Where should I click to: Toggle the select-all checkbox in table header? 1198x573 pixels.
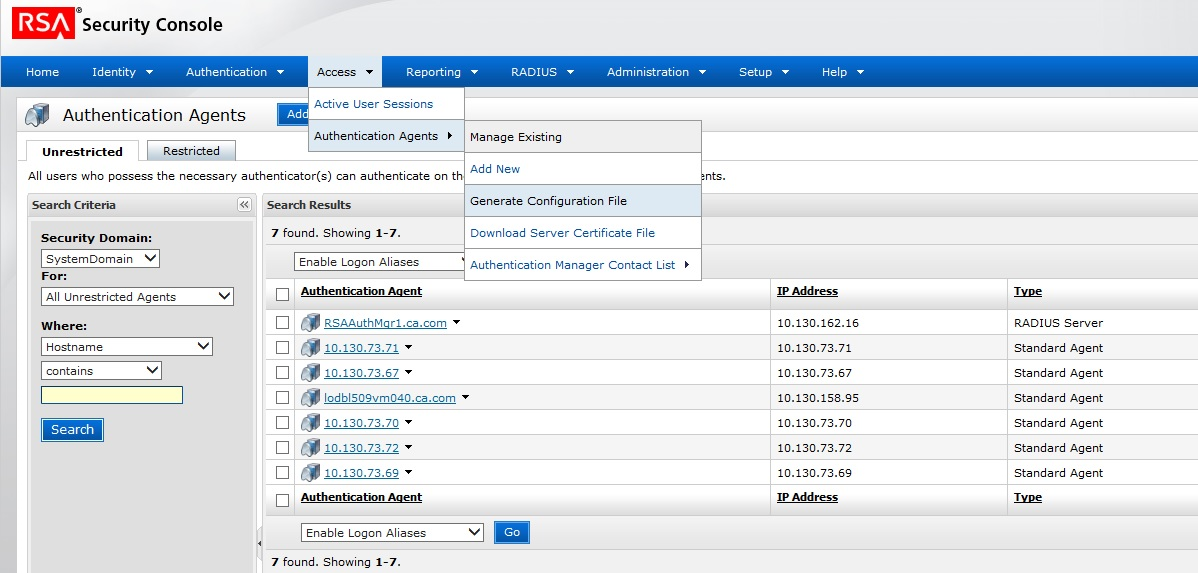(x=282, y=293)
